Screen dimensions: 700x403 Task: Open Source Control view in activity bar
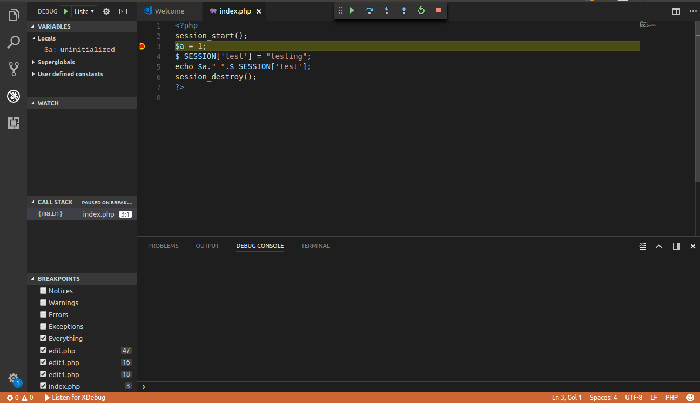(13, 69)
